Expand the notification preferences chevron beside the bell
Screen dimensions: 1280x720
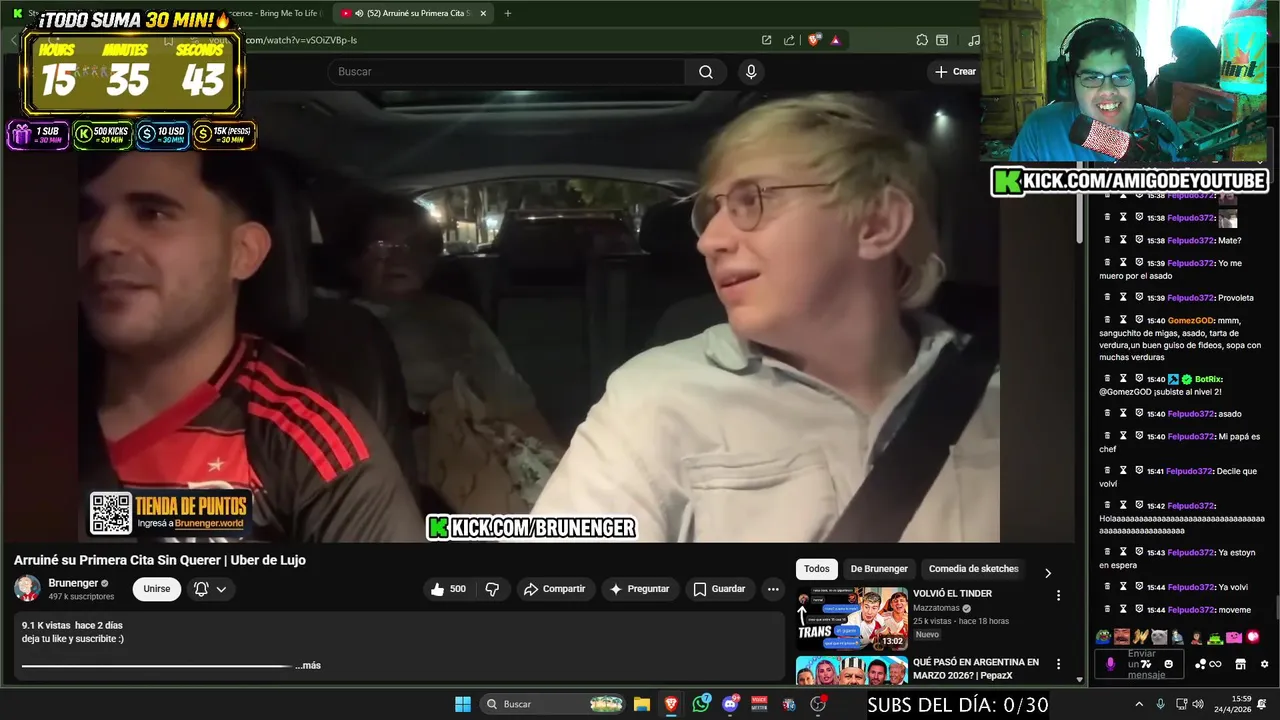point(221,589)
